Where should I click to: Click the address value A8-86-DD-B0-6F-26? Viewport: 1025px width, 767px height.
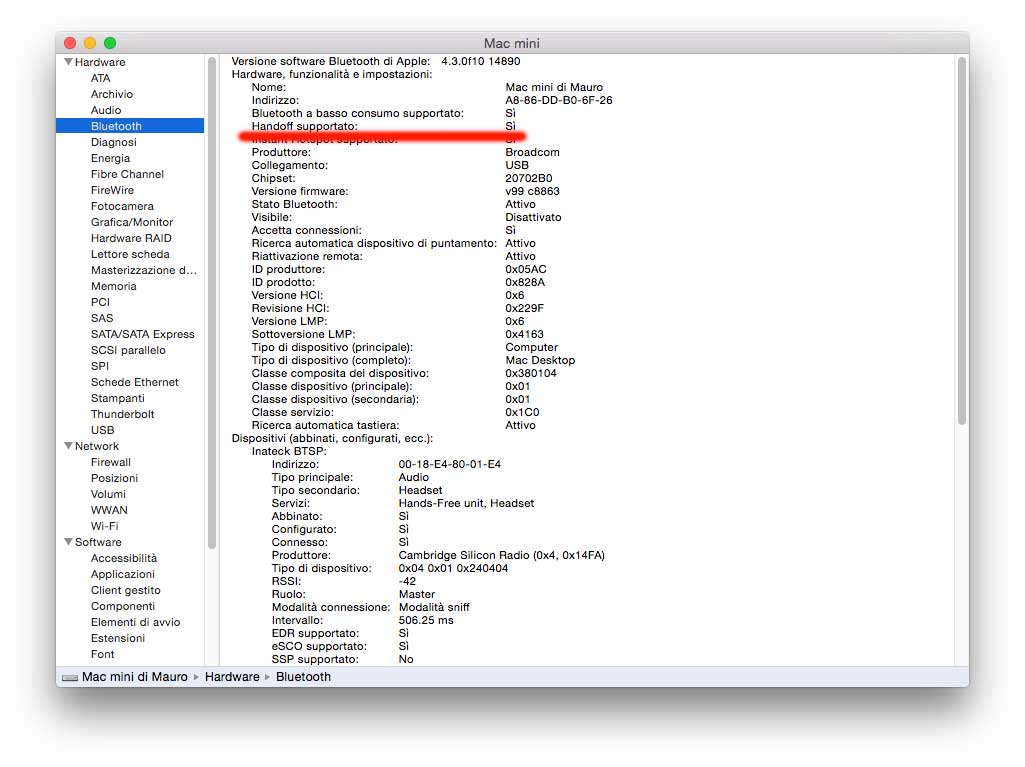tap(558, 100)
